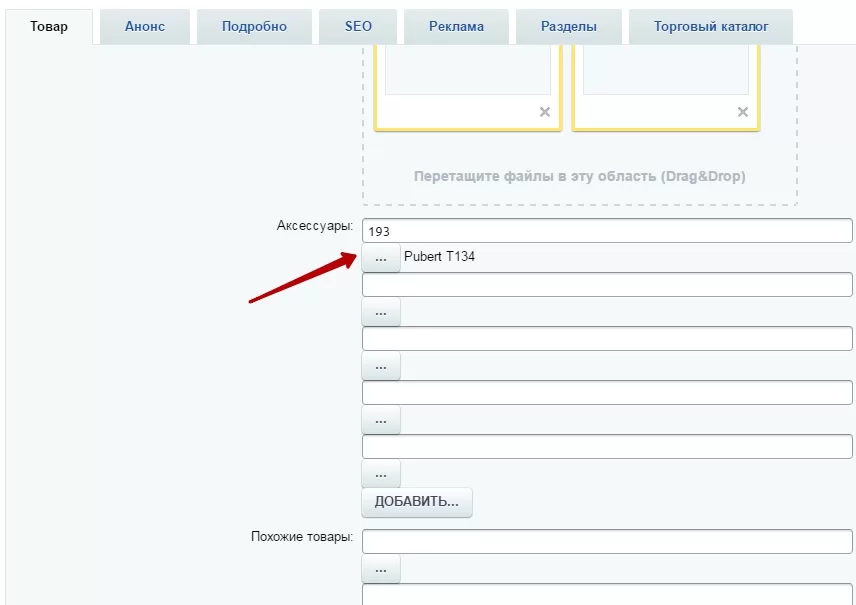Click the ... button under Похожие товары field
This screenshot has height=605, width=856.
coord(381,569)
